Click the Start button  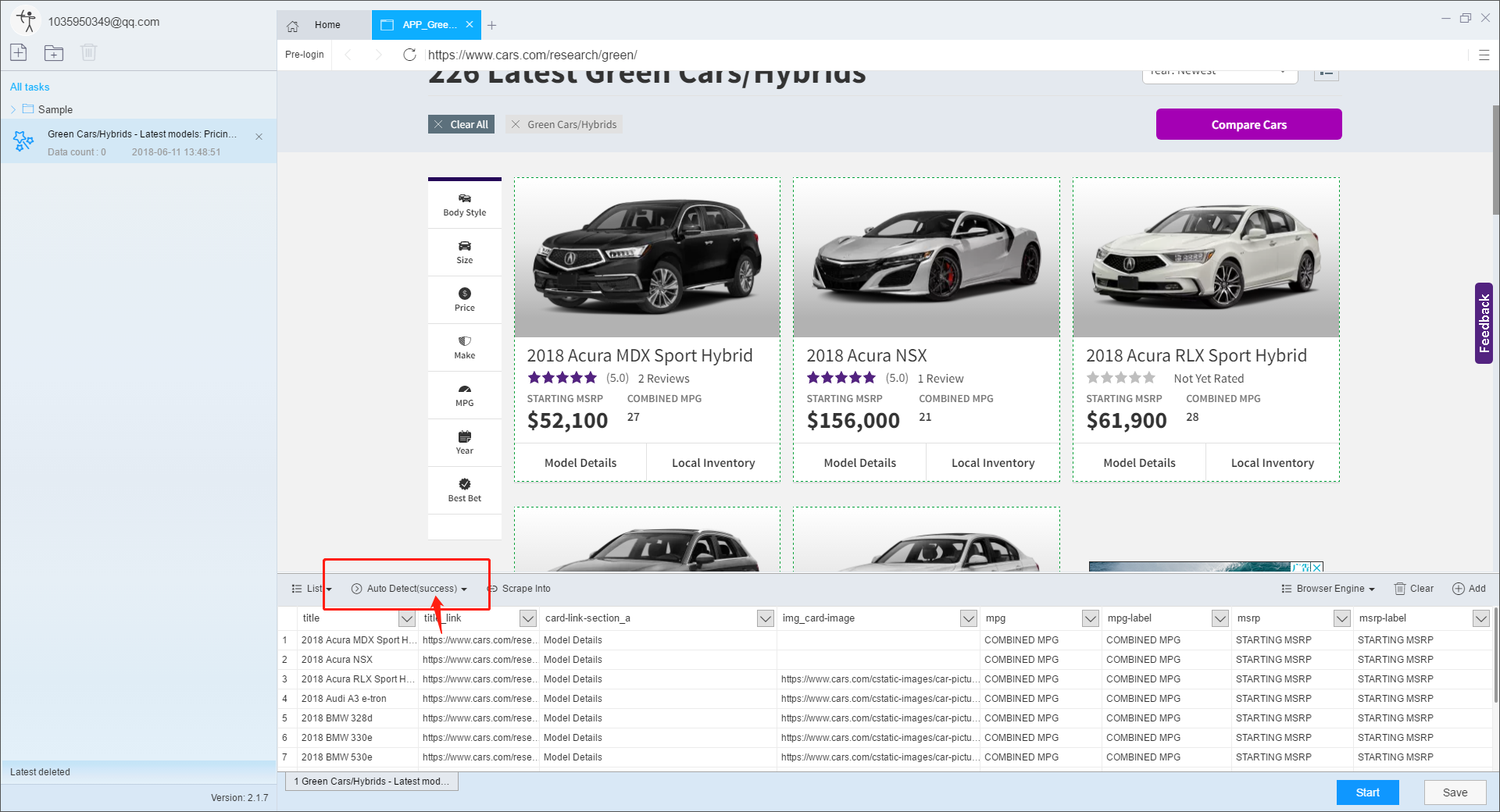[x=1367, y=792]
